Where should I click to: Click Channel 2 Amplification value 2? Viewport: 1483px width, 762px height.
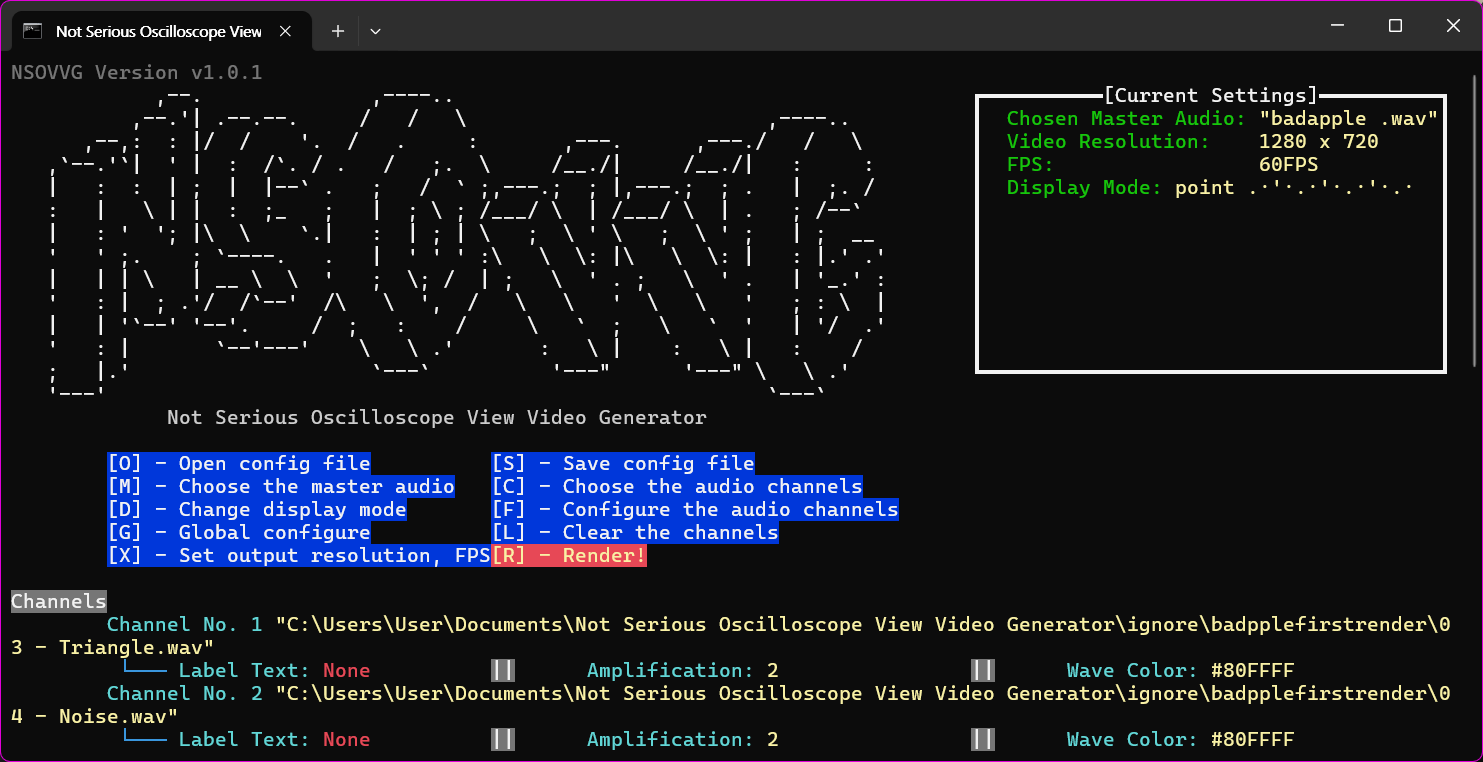(x=773, y=740)
